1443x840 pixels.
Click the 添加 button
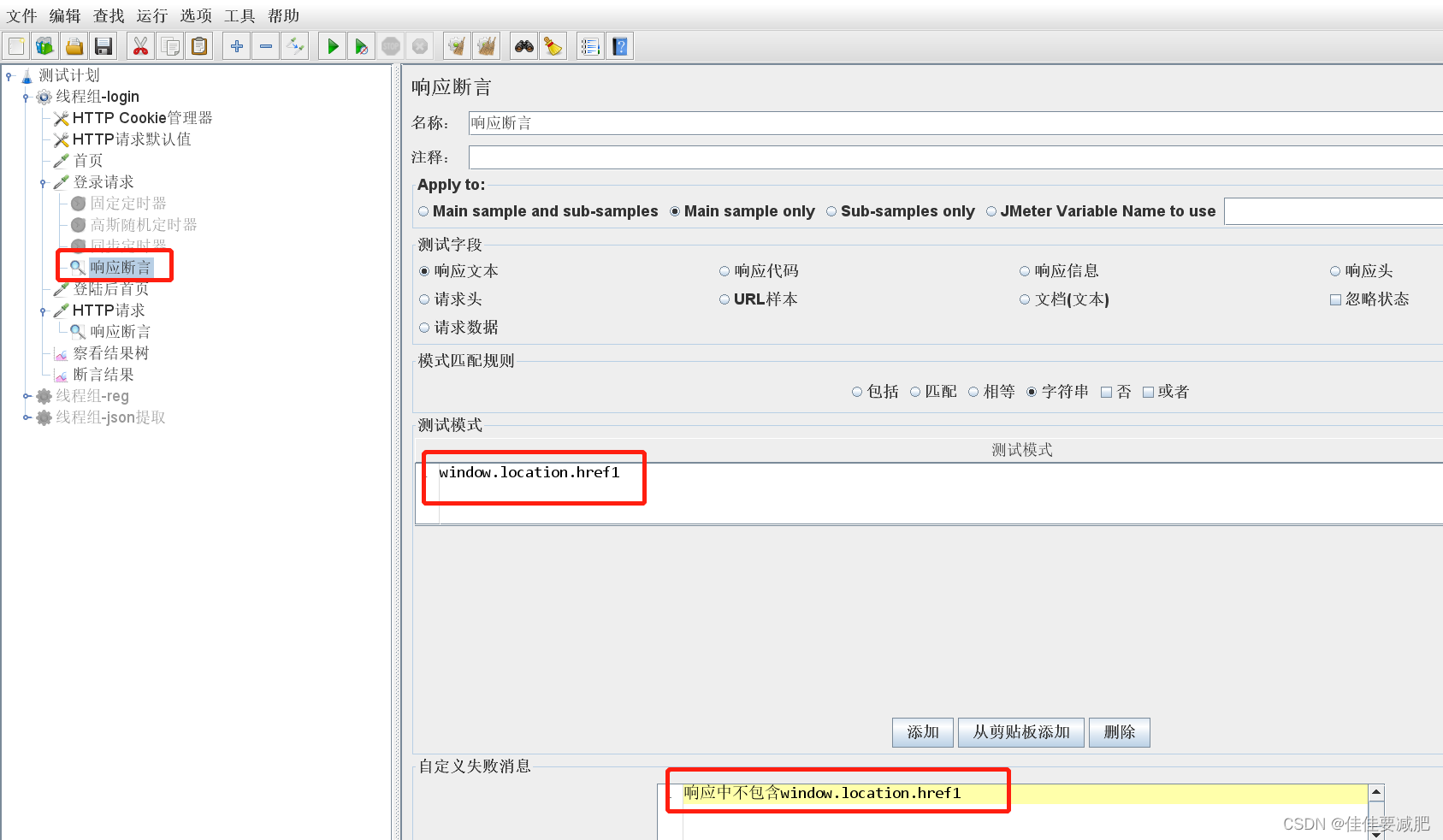pos(923,732)
